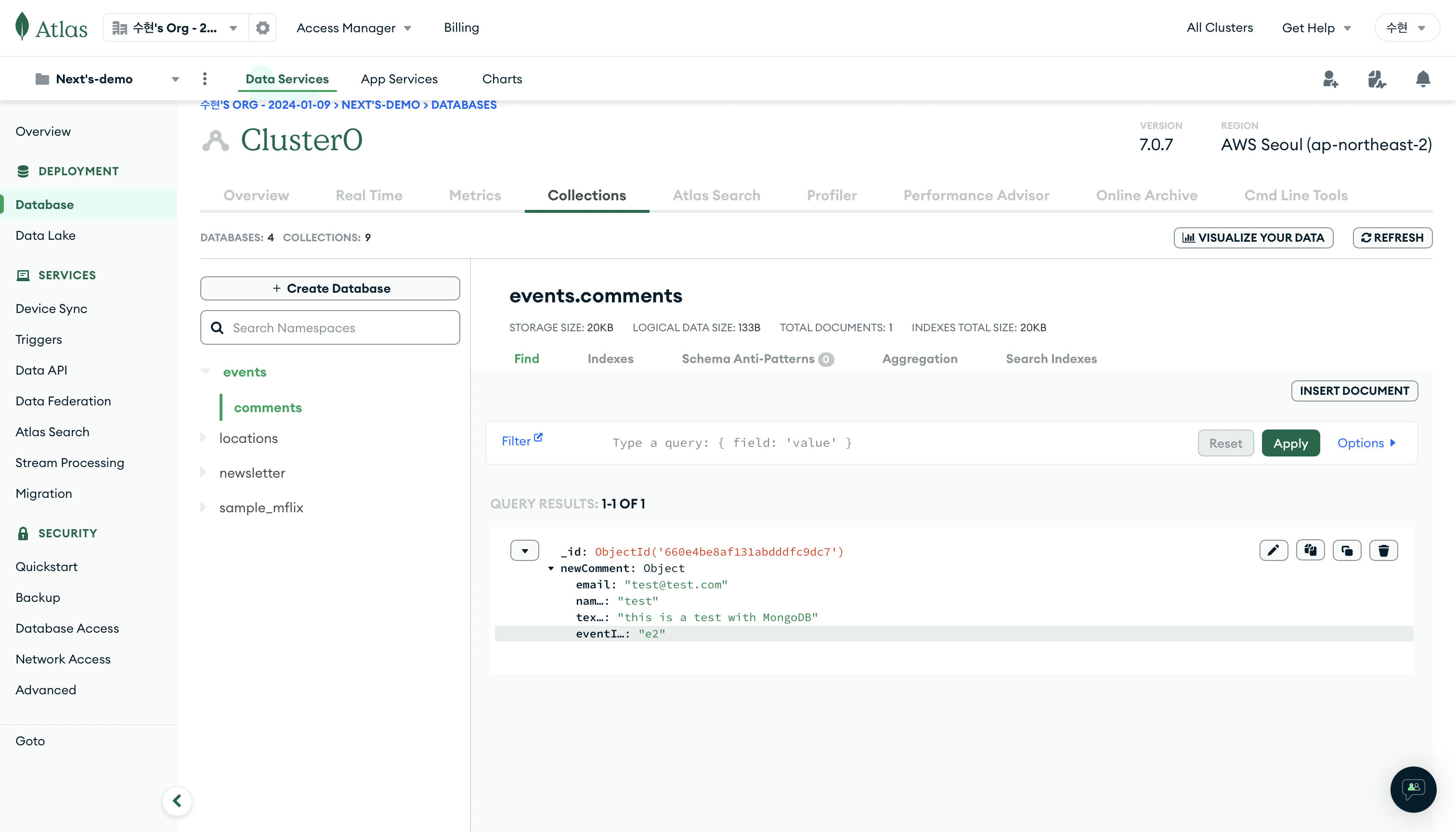Open organization settings gear icon
Image resolution: width=1456 pixels, height=832 pixels.
(262, 27)
